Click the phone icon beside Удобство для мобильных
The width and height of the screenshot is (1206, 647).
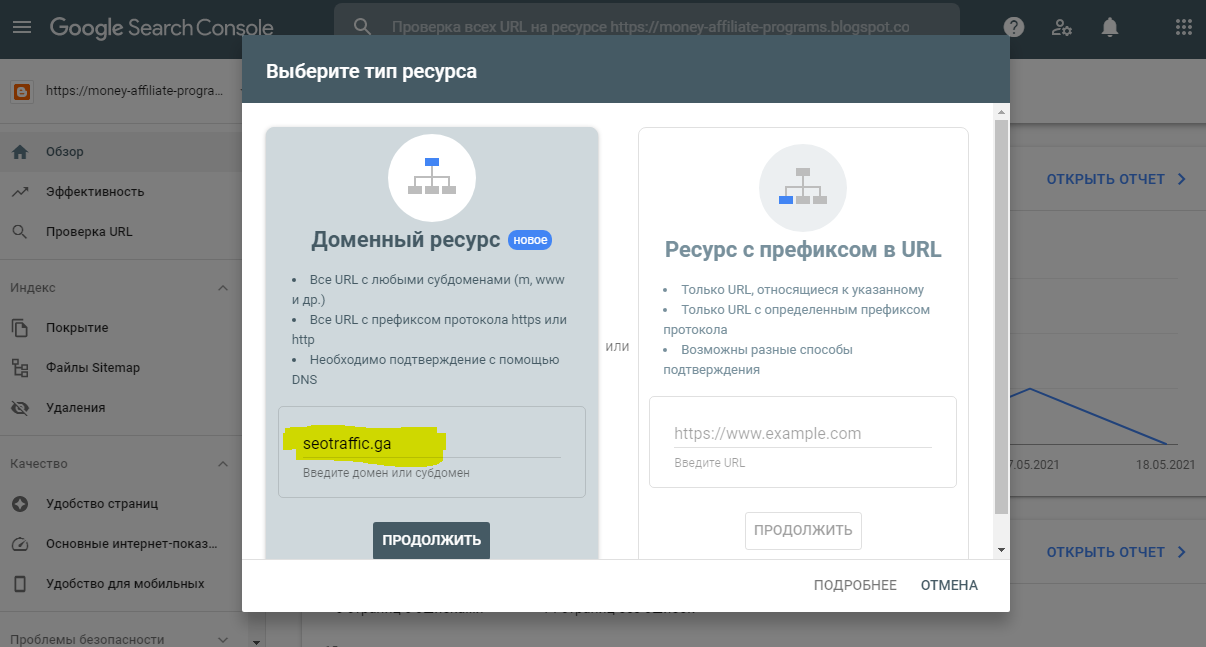20,584
